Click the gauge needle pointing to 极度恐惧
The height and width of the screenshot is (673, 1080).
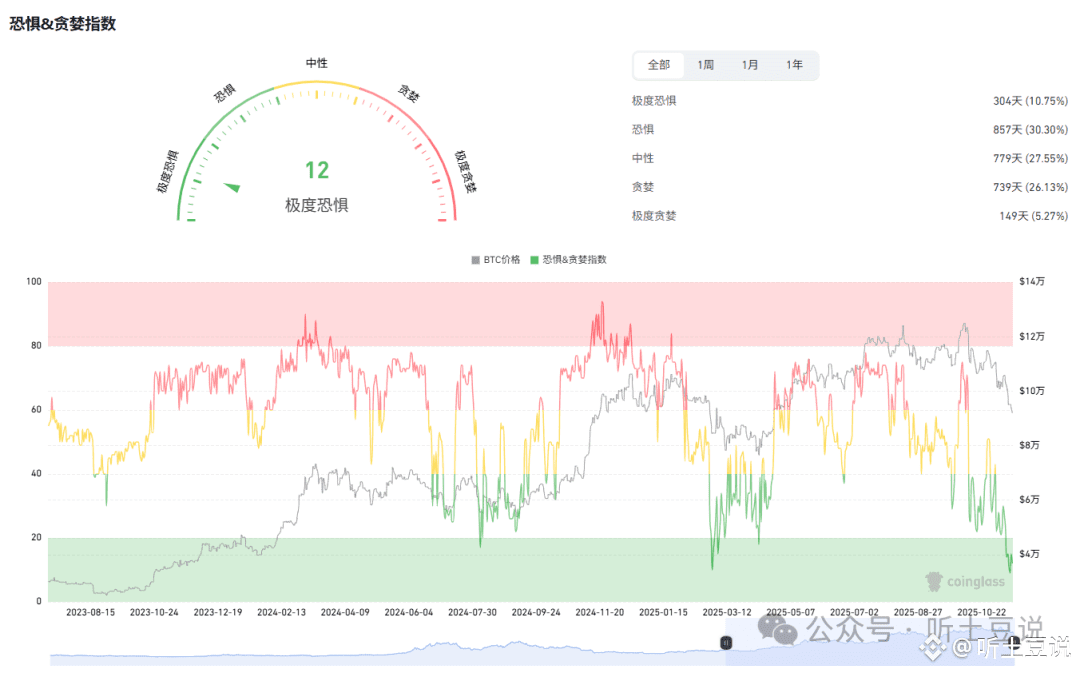click(x=233, y=187)
